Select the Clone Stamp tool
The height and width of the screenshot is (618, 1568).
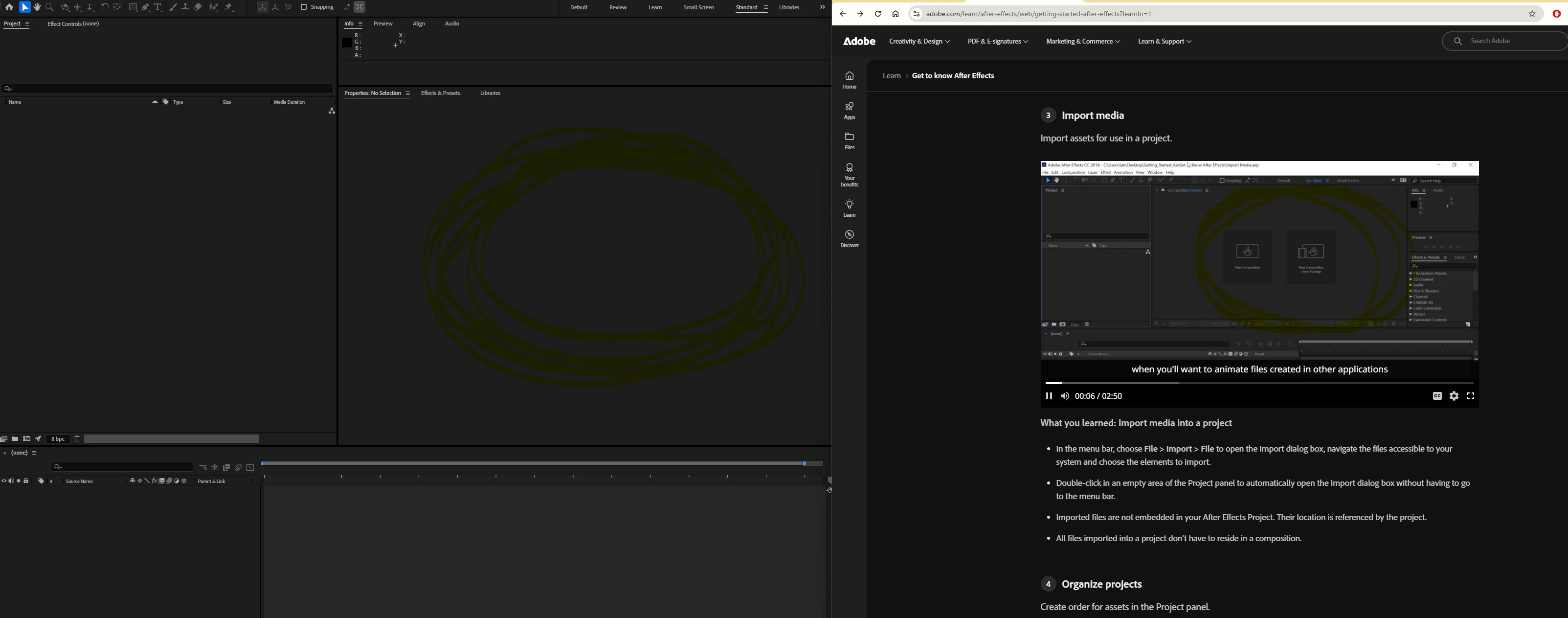pos(186,7)
